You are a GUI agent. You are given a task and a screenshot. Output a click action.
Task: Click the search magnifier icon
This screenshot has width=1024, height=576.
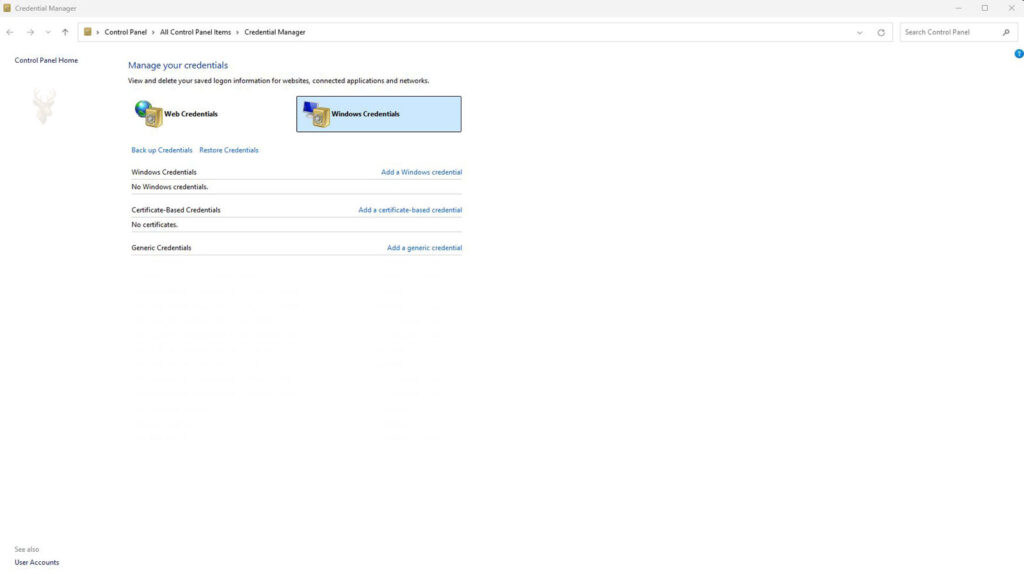pyautogui.click(x=1006, y=32)
